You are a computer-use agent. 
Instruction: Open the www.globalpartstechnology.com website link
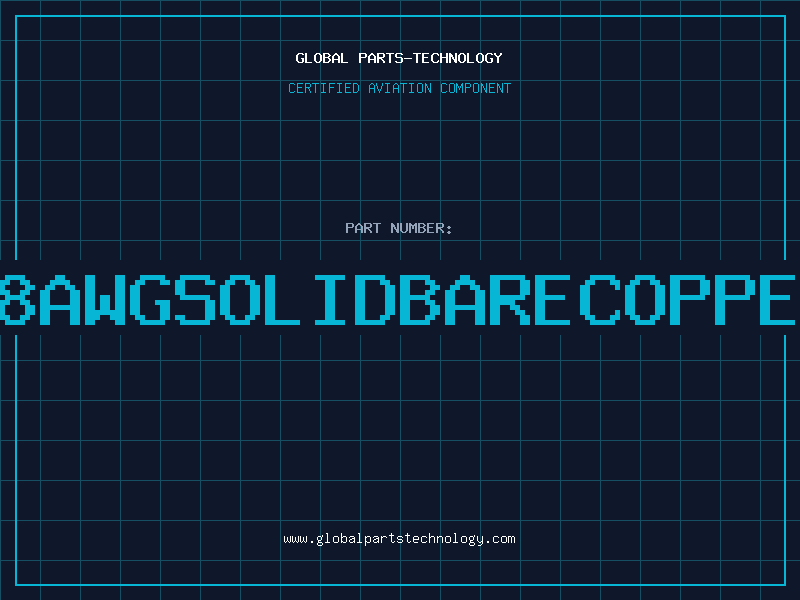click(x=399, y=539)
